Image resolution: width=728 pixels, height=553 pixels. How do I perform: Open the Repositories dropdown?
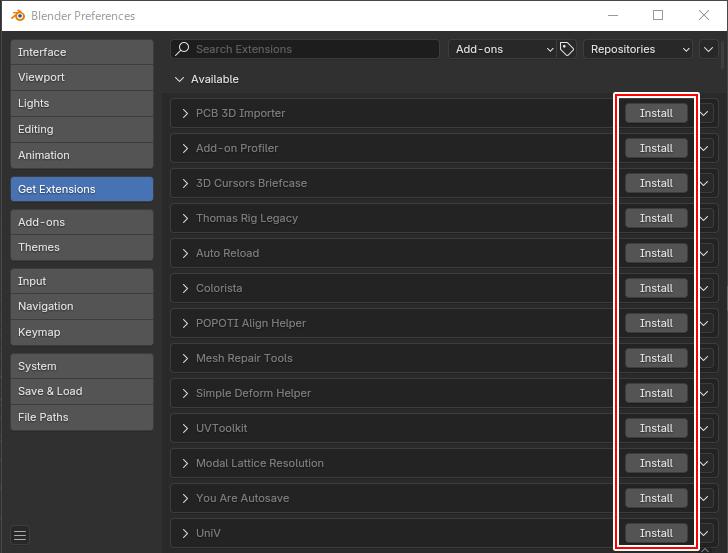pyautogui.click(x=638, y=49)
